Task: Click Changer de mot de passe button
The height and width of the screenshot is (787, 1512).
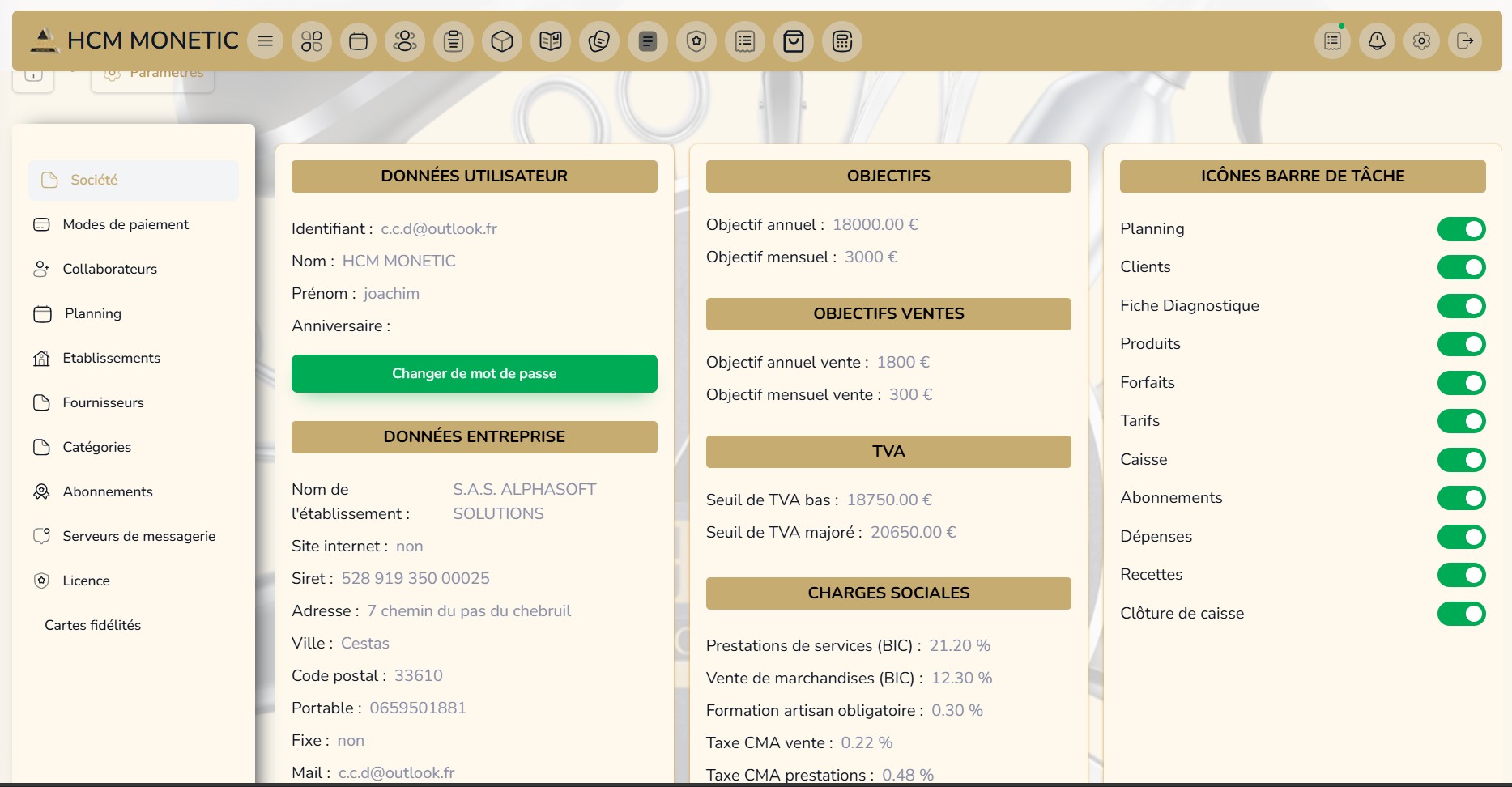Action: tap(474, 373)
